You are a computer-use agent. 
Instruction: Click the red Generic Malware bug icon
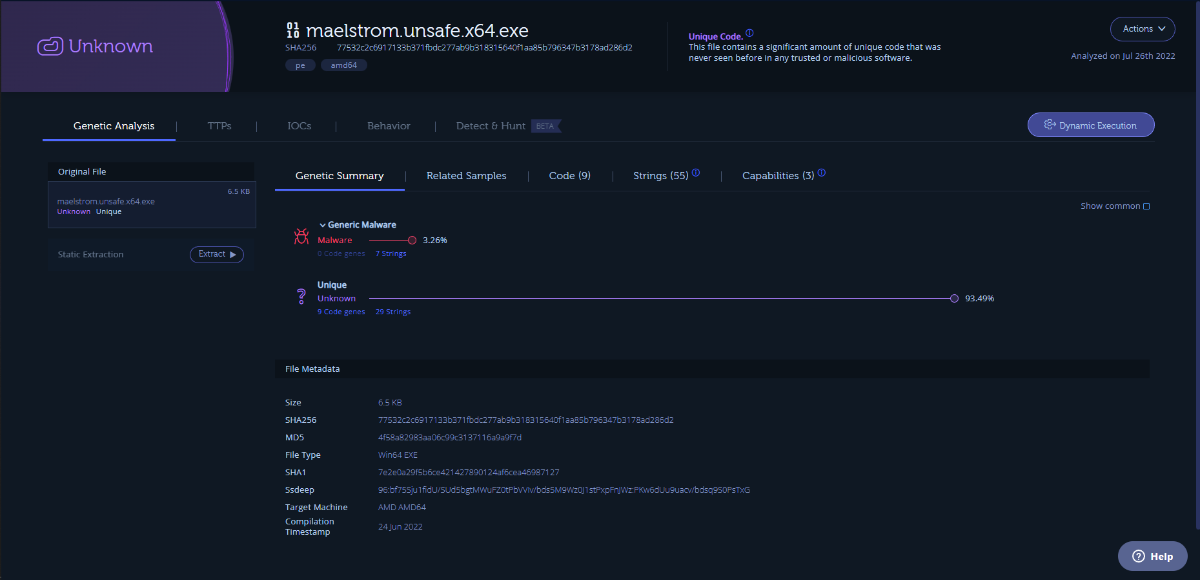click(x=300, y=237)
